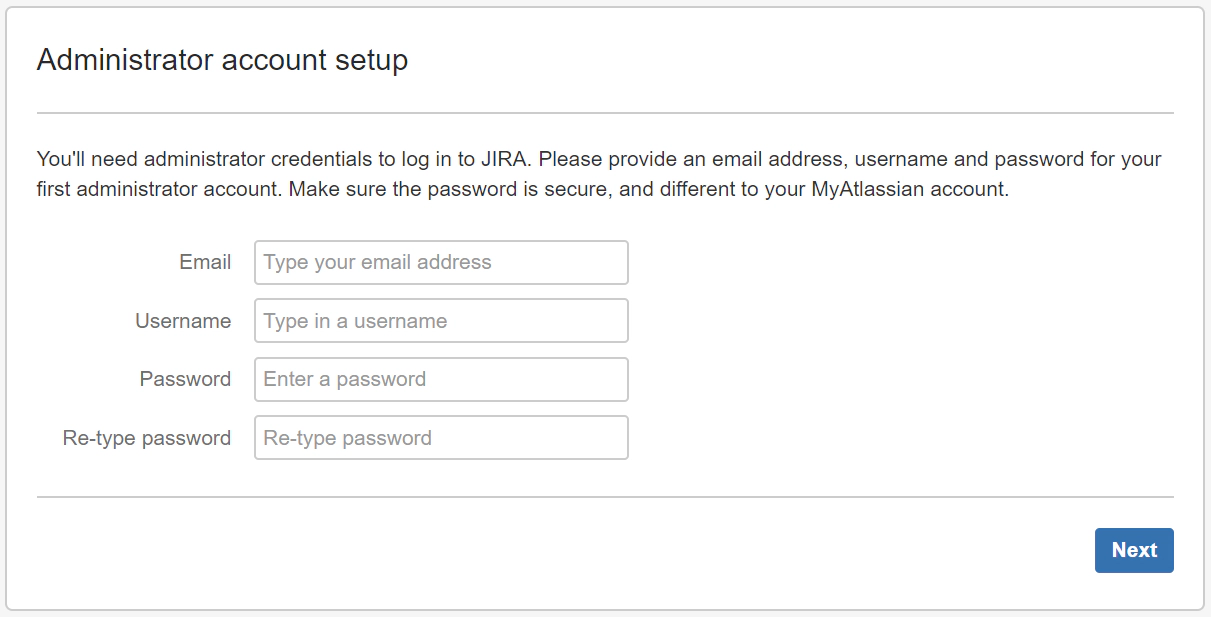Click the Email input field
Viewport: 1211px width, 617px height.
440,262
